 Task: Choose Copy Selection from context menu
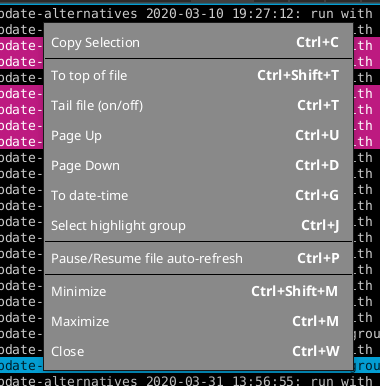coord(198,43)
